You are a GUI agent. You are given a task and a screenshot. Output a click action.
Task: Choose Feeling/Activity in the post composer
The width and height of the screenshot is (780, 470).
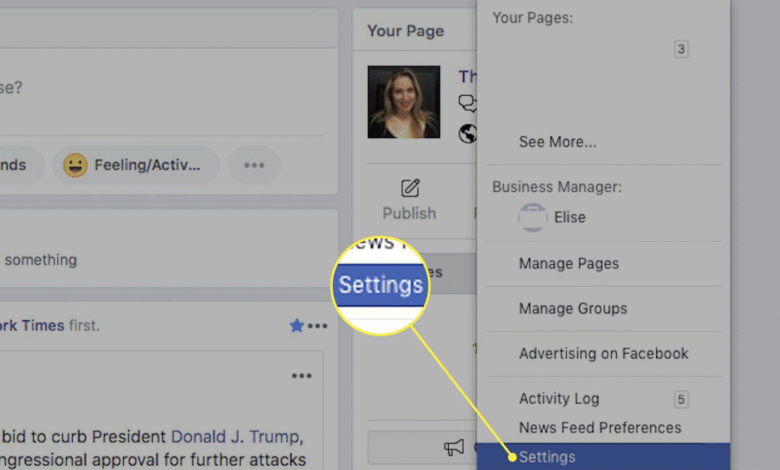point(135,165)
